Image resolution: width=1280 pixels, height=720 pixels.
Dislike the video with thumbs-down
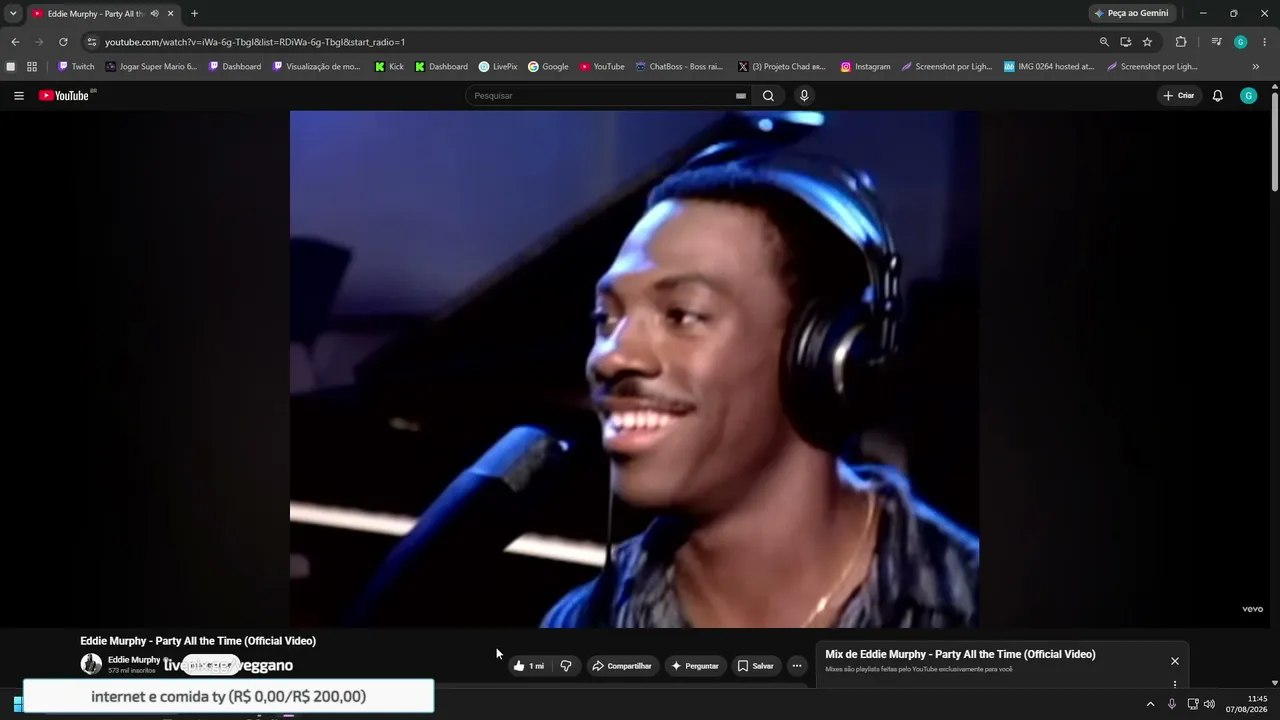tap(566, 666)
